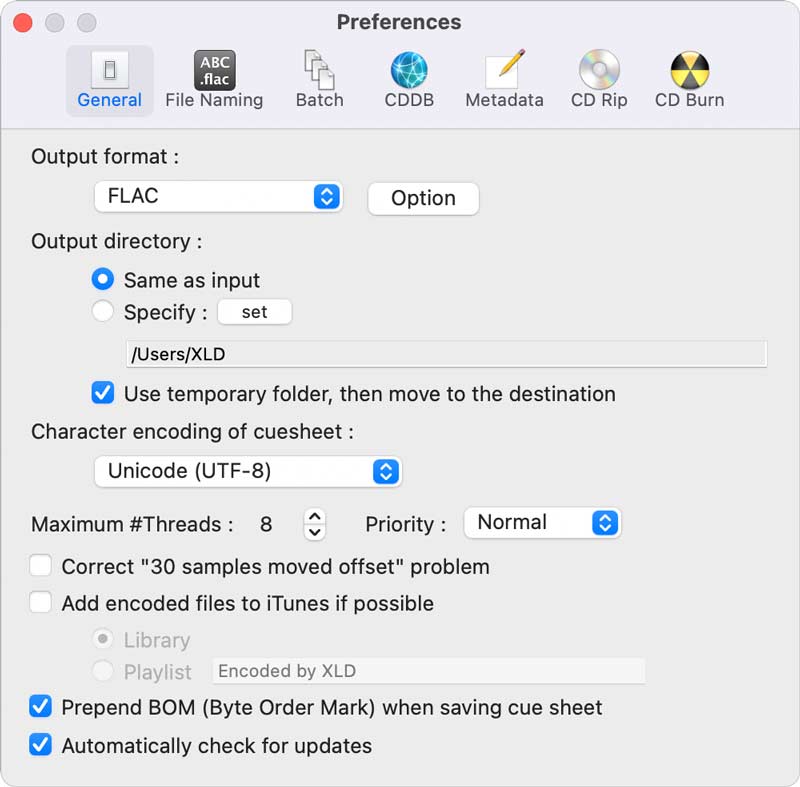Click the /Users/XLD path field
The image size is (800, 787).
point(446,354)
